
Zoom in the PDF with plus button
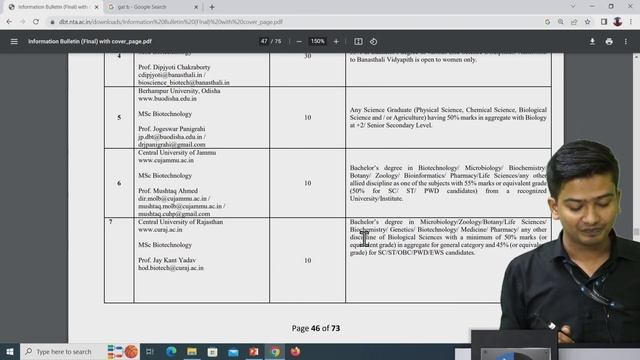tap(336, 42)
